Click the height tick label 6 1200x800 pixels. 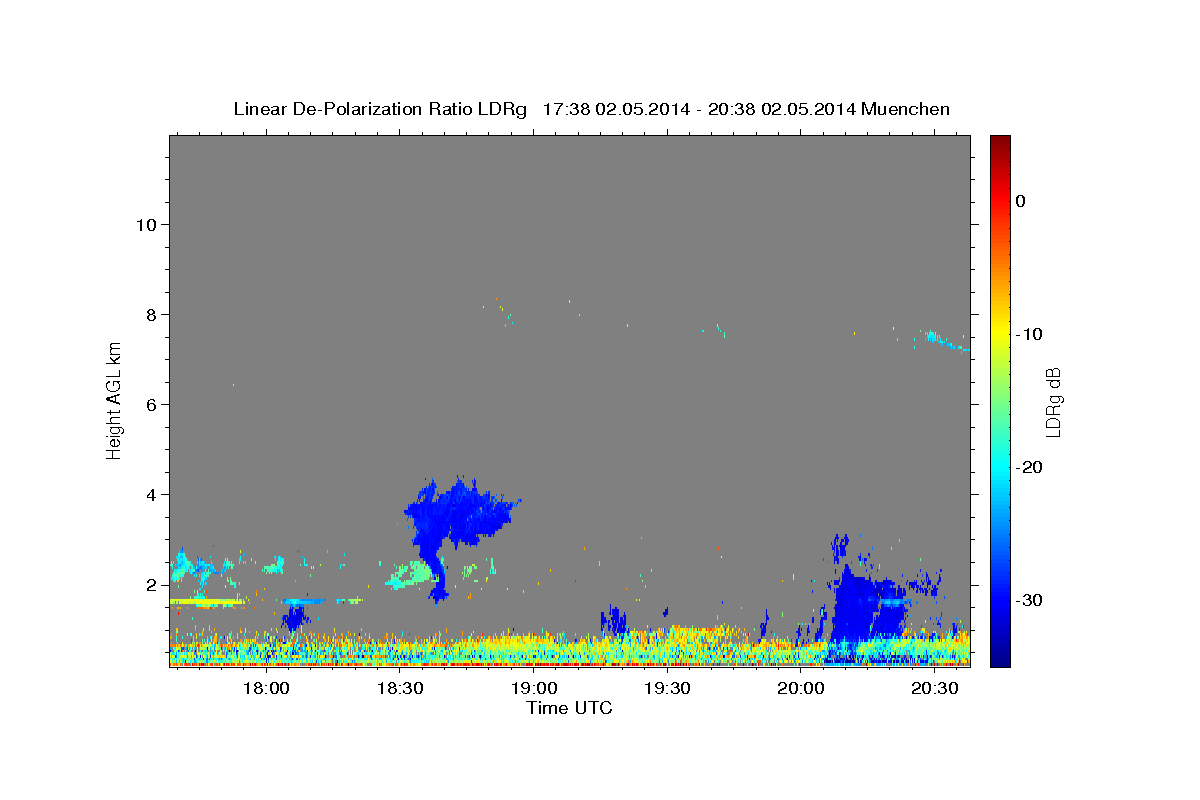150,404
